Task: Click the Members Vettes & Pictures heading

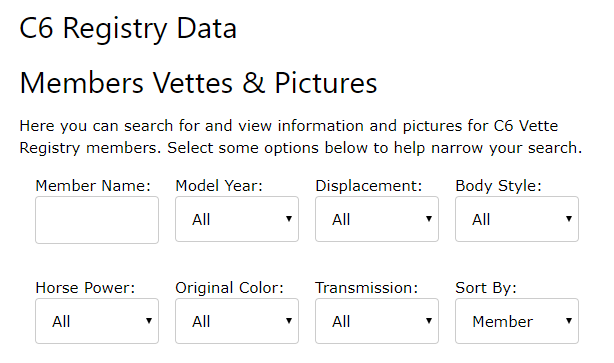Action: [198, 83]
